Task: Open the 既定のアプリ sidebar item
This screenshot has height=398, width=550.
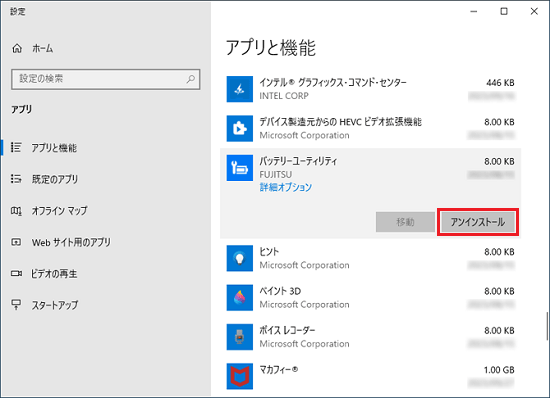Action: click(x=105, y=179)
